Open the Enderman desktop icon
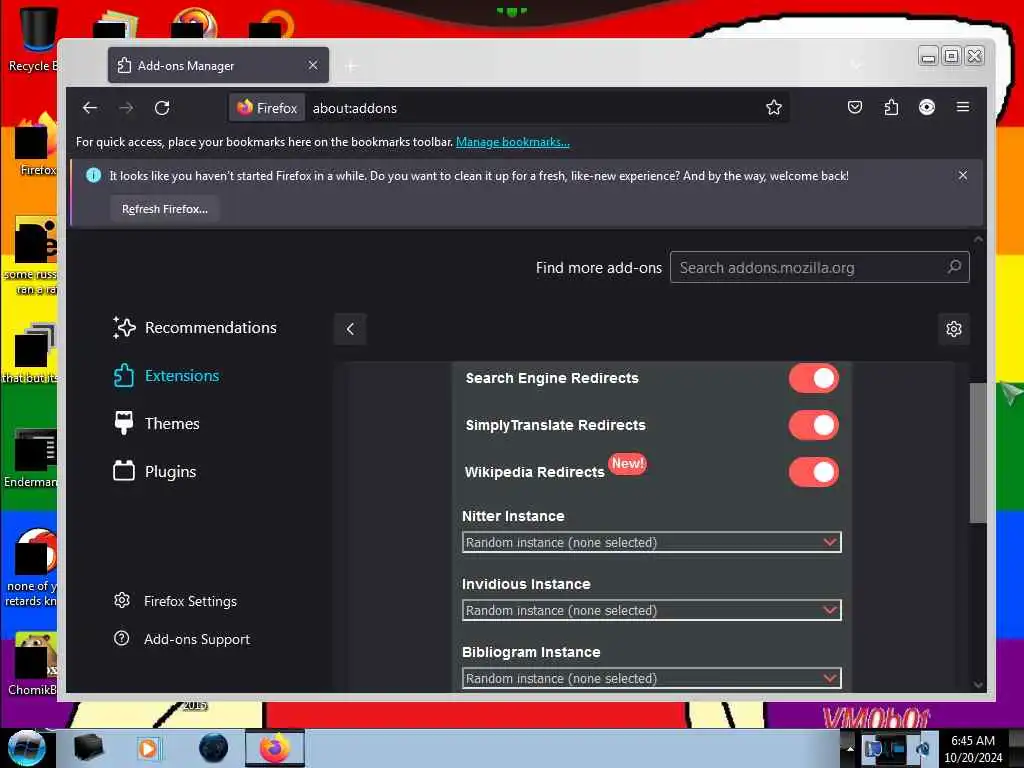This screenshot has height=768, width=1024. coord(33,457)
